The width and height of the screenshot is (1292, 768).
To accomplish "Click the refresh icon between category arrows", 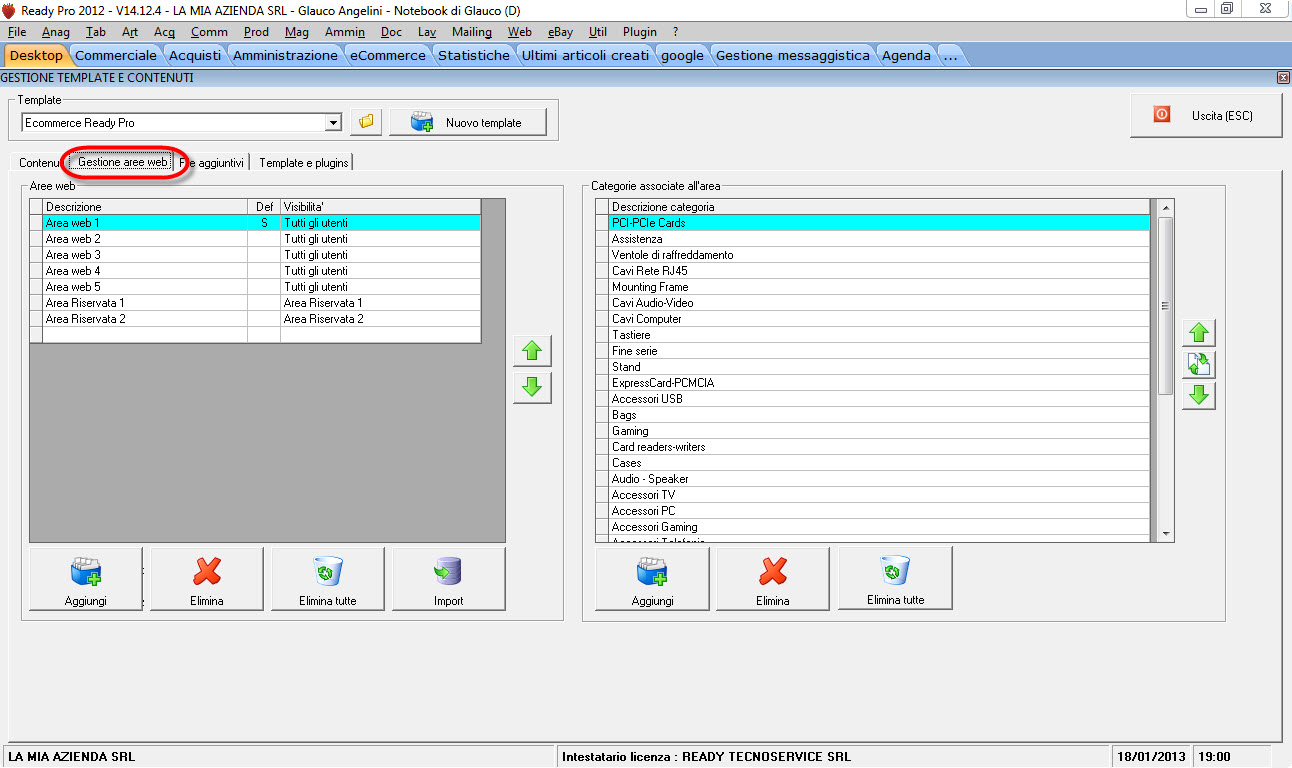I will coord(1198,364).
